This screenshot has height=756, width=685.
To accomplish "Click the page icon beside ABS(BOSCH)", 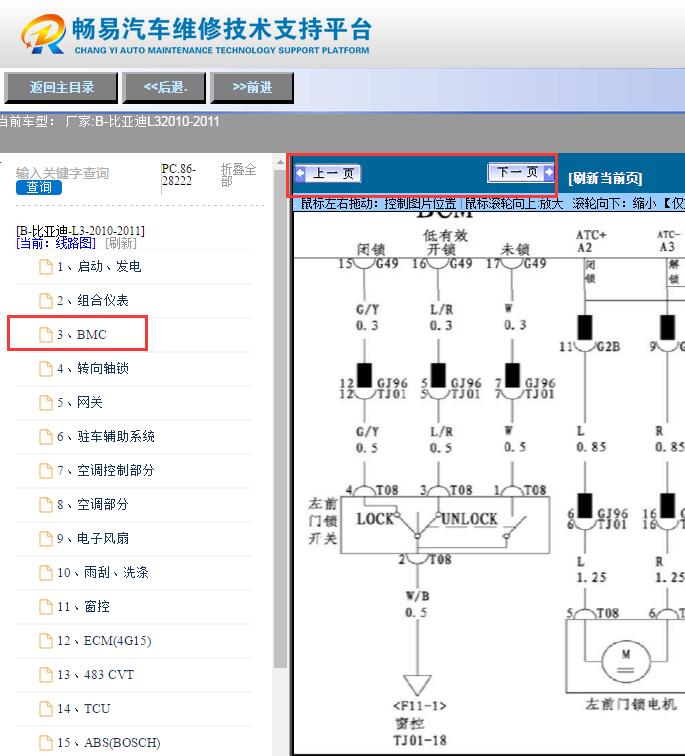I will 46,742.
